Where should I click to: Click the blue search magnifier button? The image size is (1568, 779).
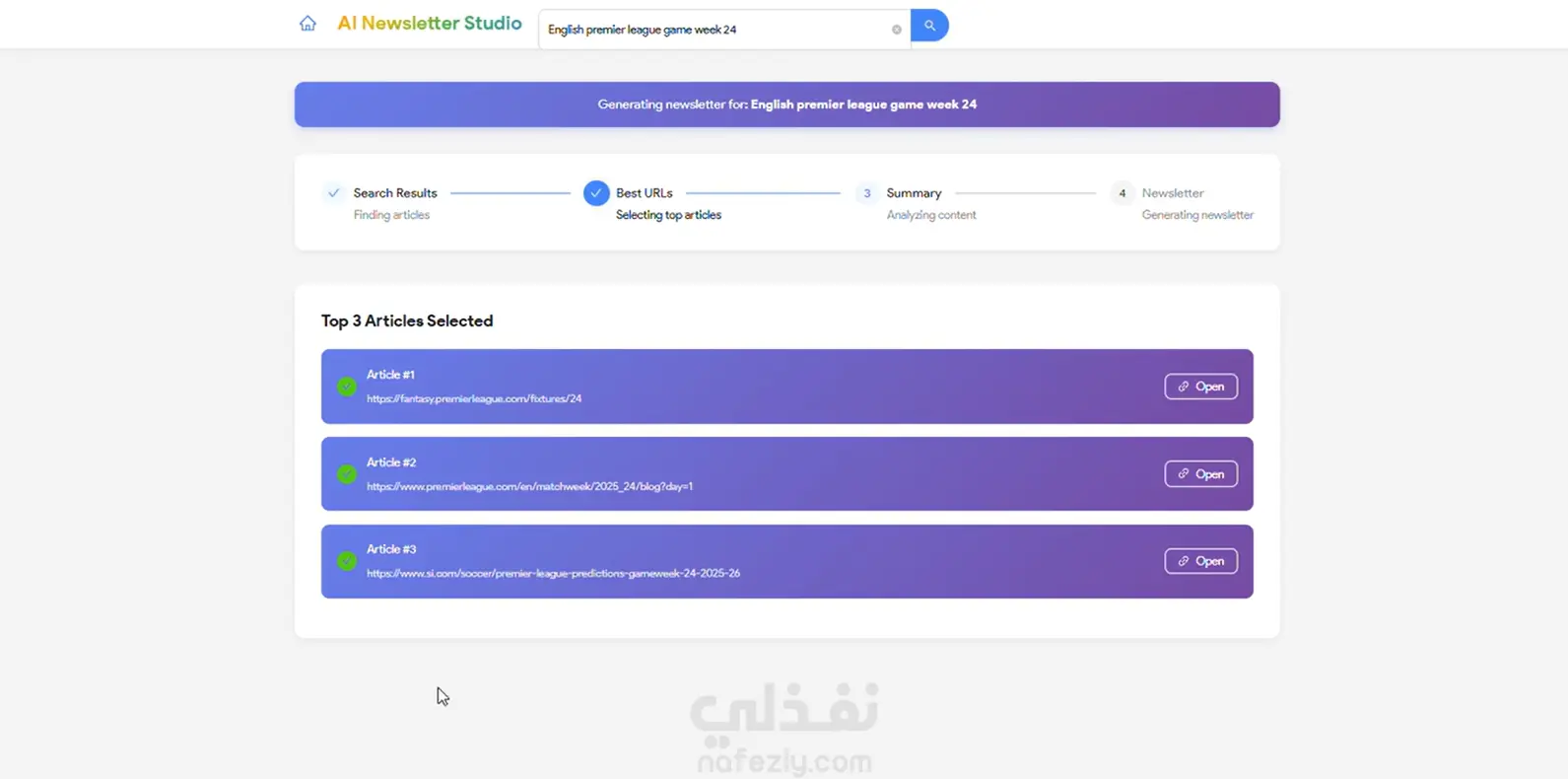929,26
